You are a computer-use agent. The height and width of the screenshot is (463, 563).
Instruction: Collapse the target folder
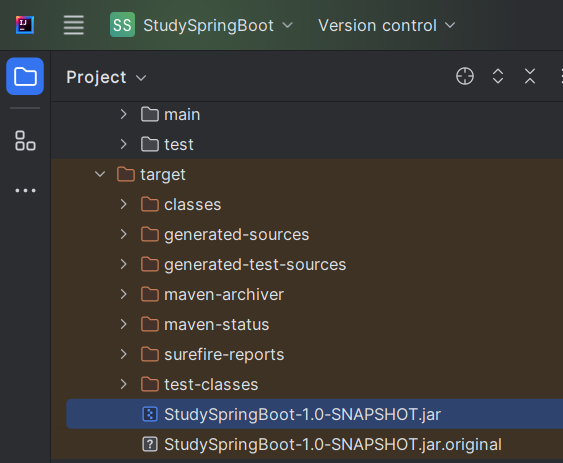click(x=100, y=174)
